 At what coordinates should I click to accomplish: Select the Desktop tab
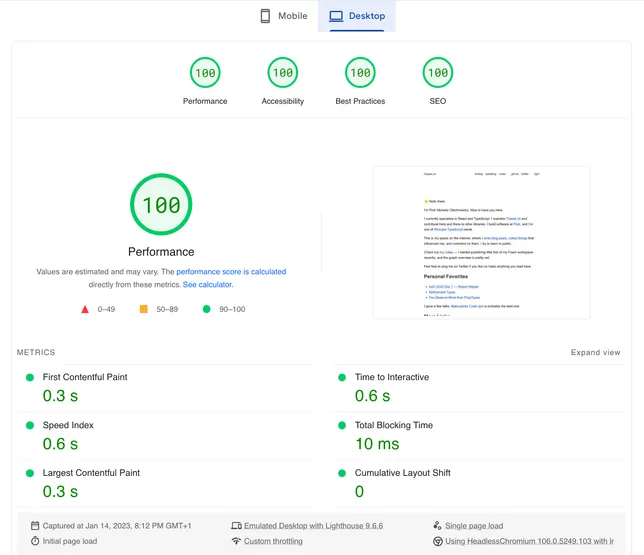coord(357,16)
